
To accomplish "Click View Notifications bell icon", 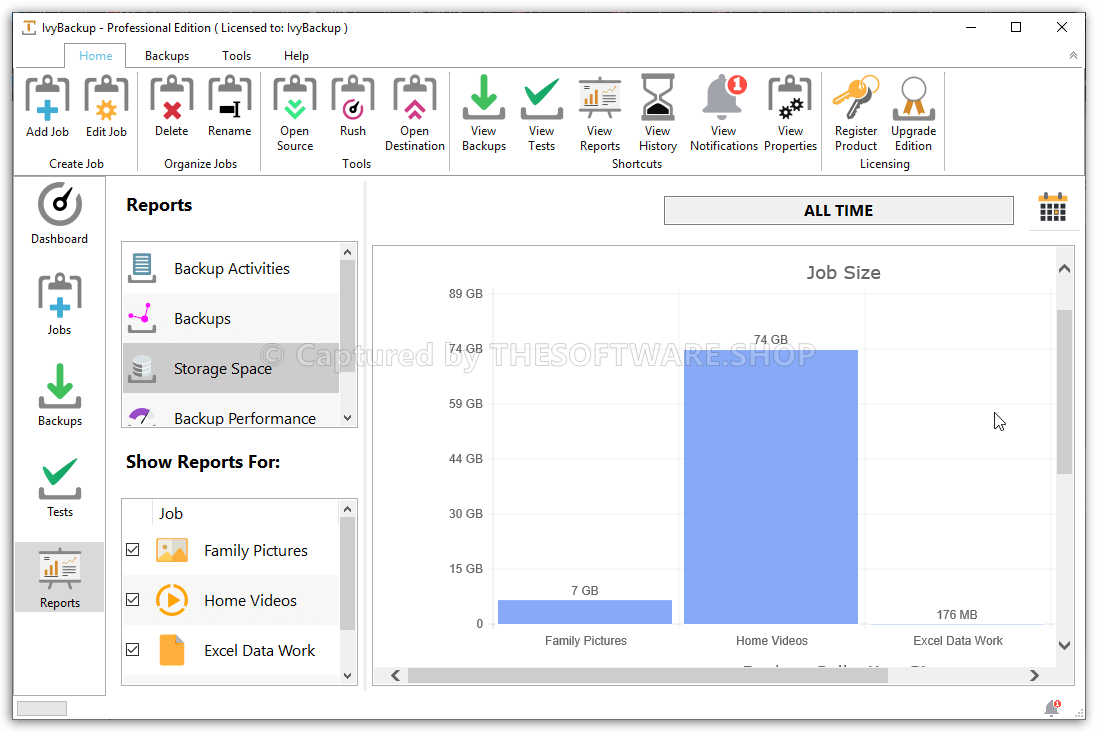I will tap(724, 99).
